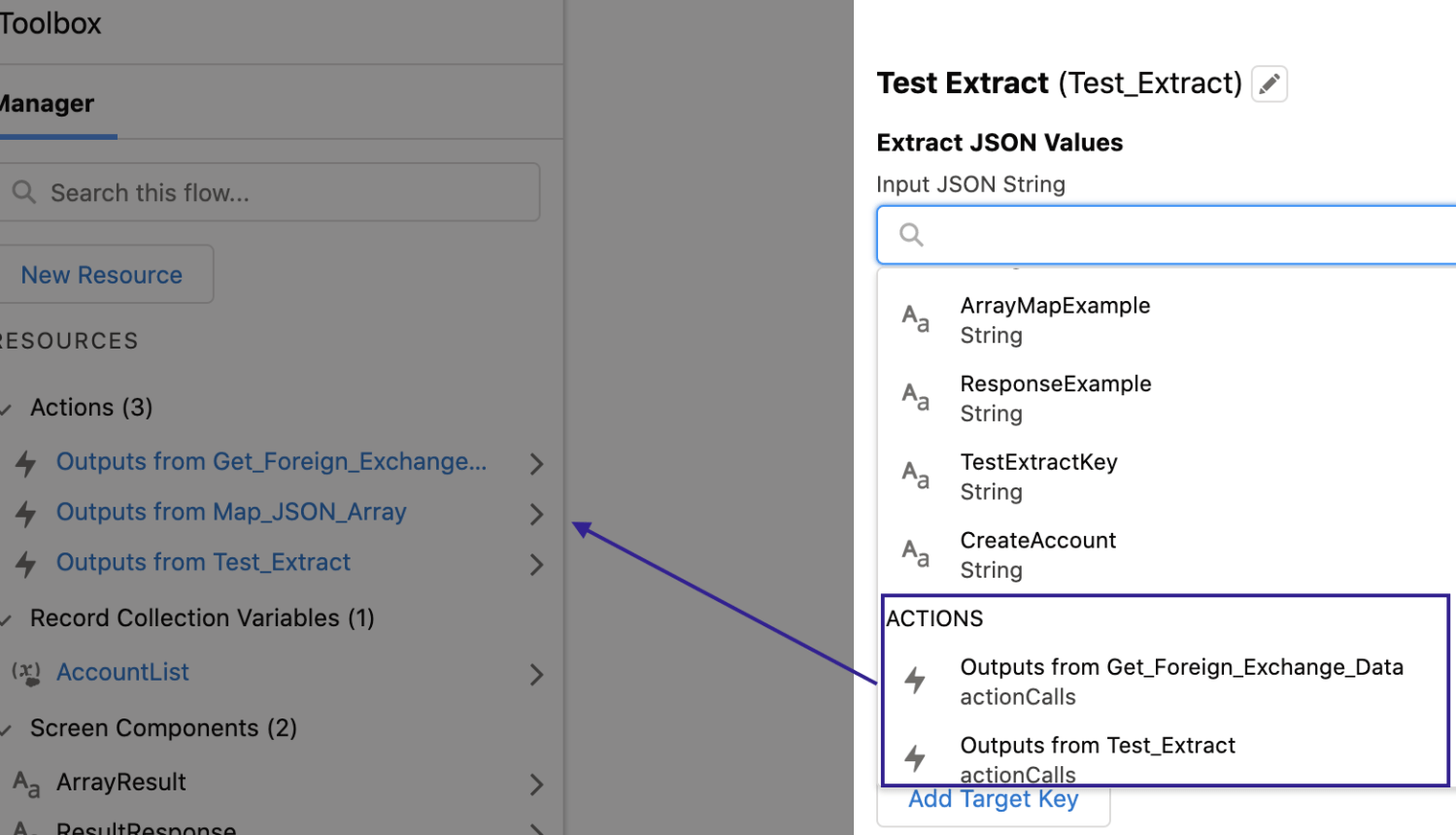Click the lightning icon beside Outputs from Map_JSON_Array

[26, 514]
